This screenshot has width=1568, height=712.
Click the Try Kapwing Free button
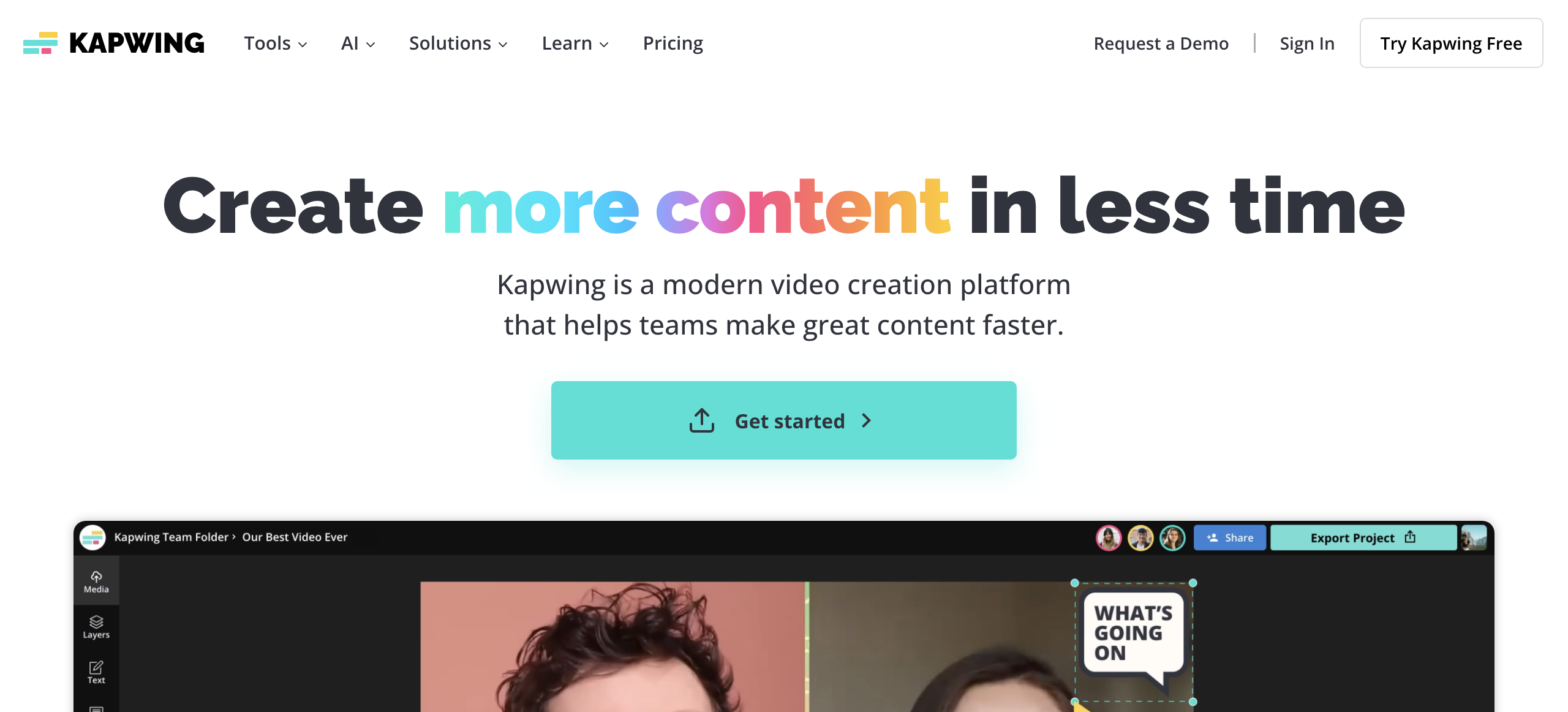(1451, 43)
